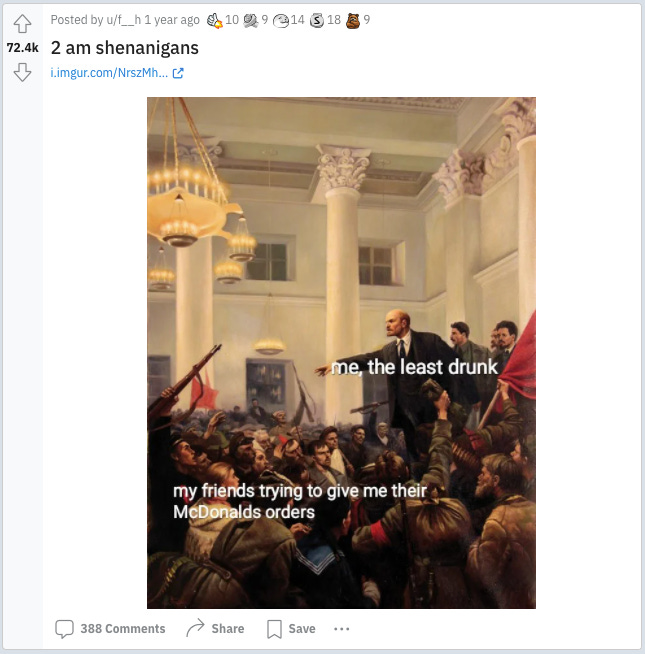Click the rocket thumbs-up award icon
The image size is (645, 654).
pyautogui.click(x=214, y=20)
